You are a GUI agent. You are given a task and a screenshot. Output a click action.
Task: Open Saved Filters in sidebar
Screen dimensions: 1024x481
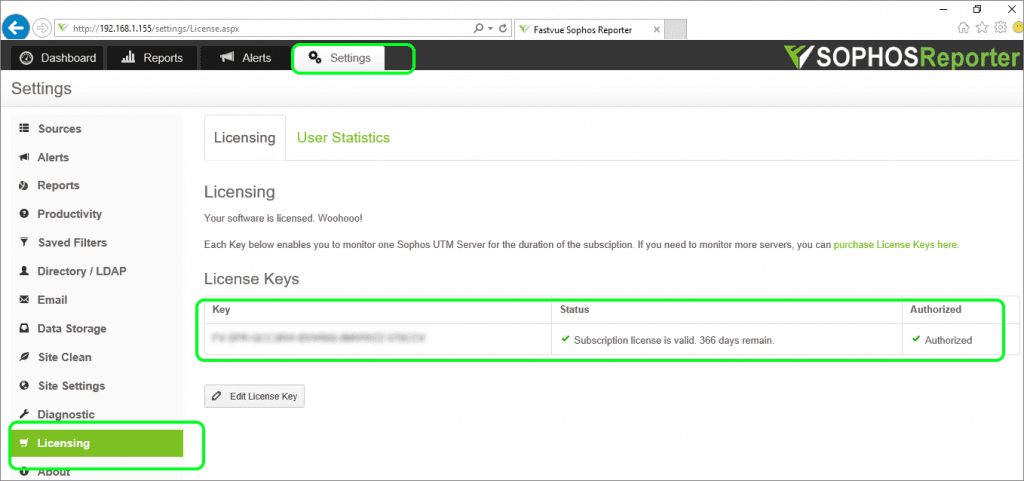click(97, 242)
